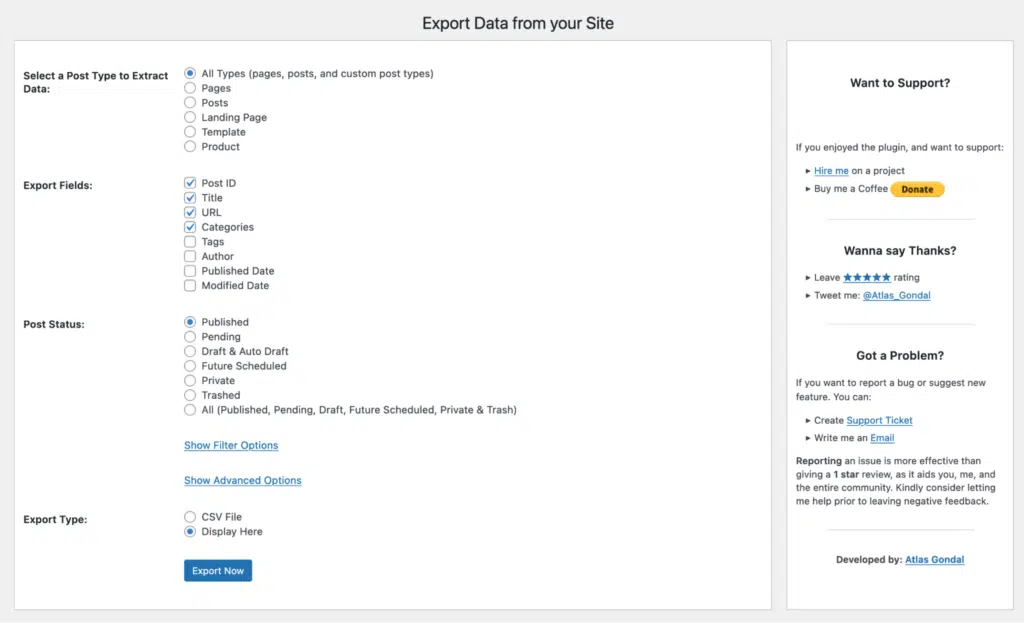Click the Export Type: label
1024x623 pixels.
tap(56, 519)
